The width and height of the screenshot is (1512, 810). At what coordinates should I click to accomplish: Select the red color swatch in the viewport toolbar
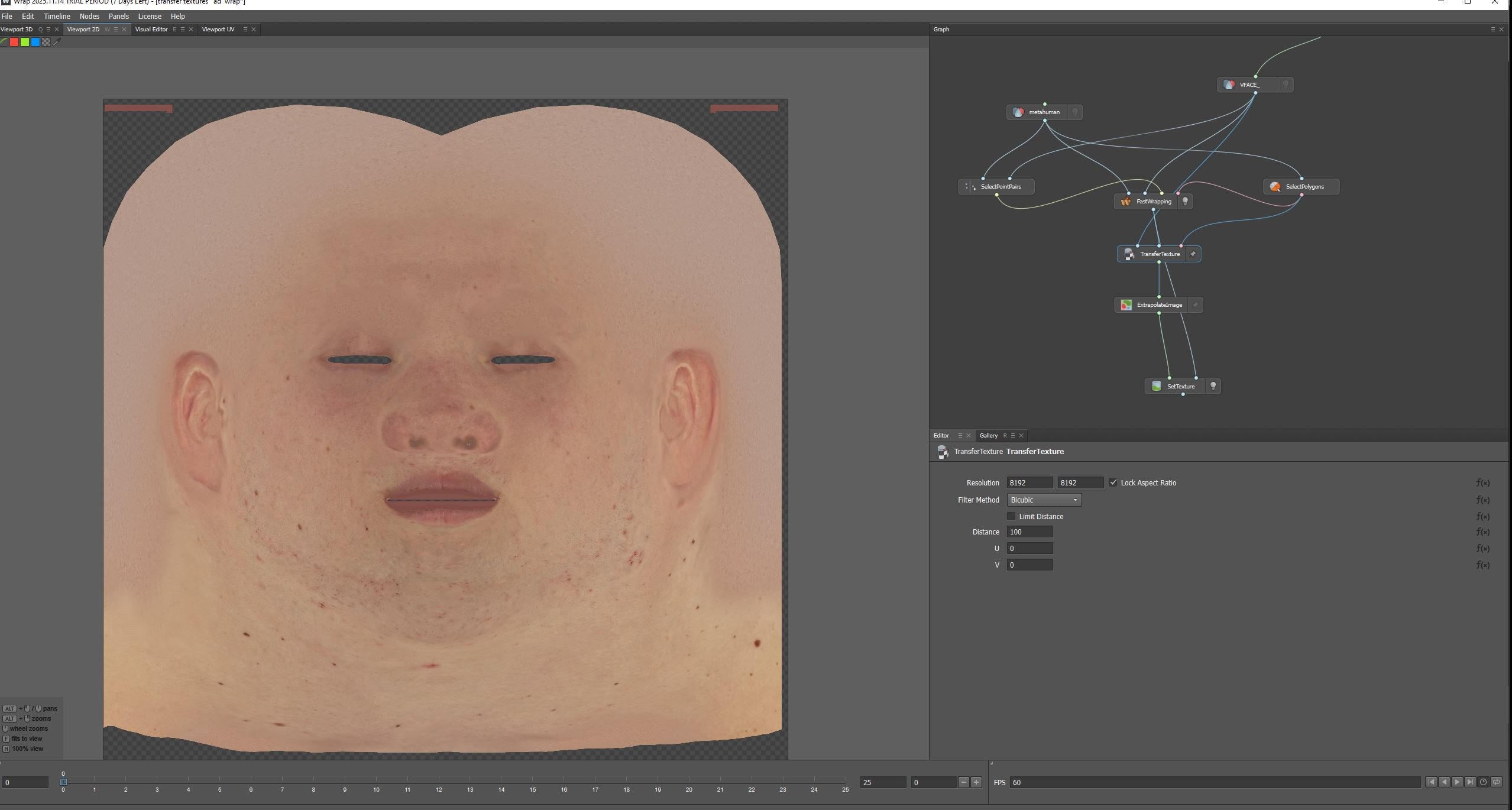click(x=14, y=41)
